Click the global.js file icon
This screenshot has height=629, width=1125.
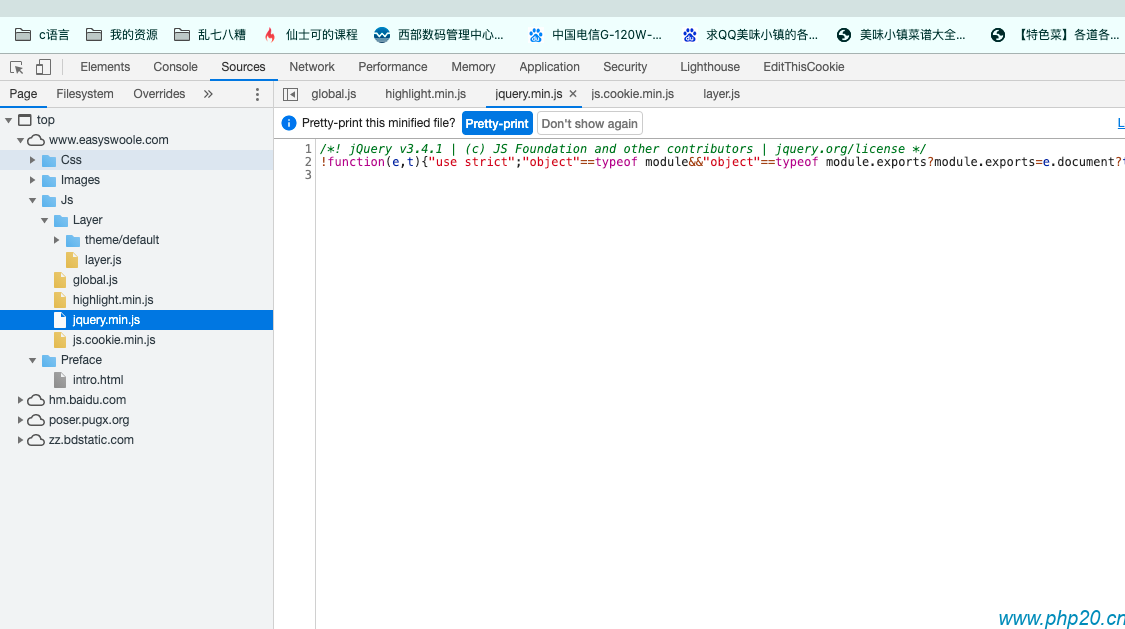click(59, 279)
